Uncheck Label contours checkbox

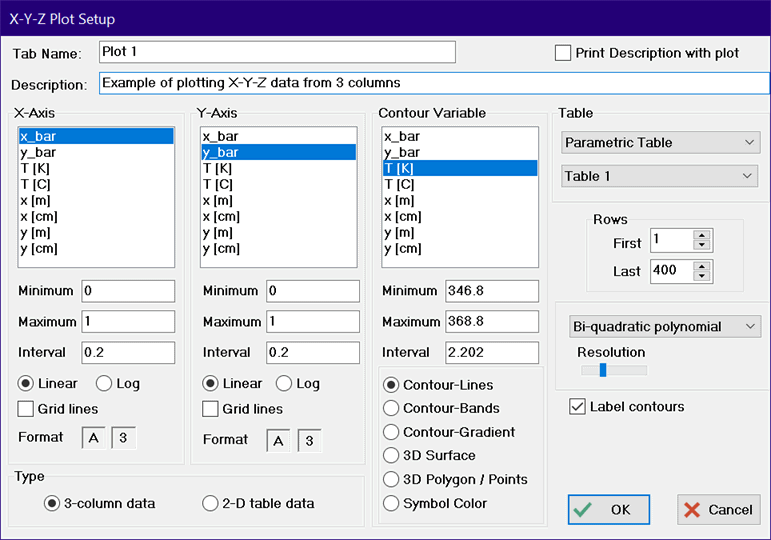(x=577, y=407)
